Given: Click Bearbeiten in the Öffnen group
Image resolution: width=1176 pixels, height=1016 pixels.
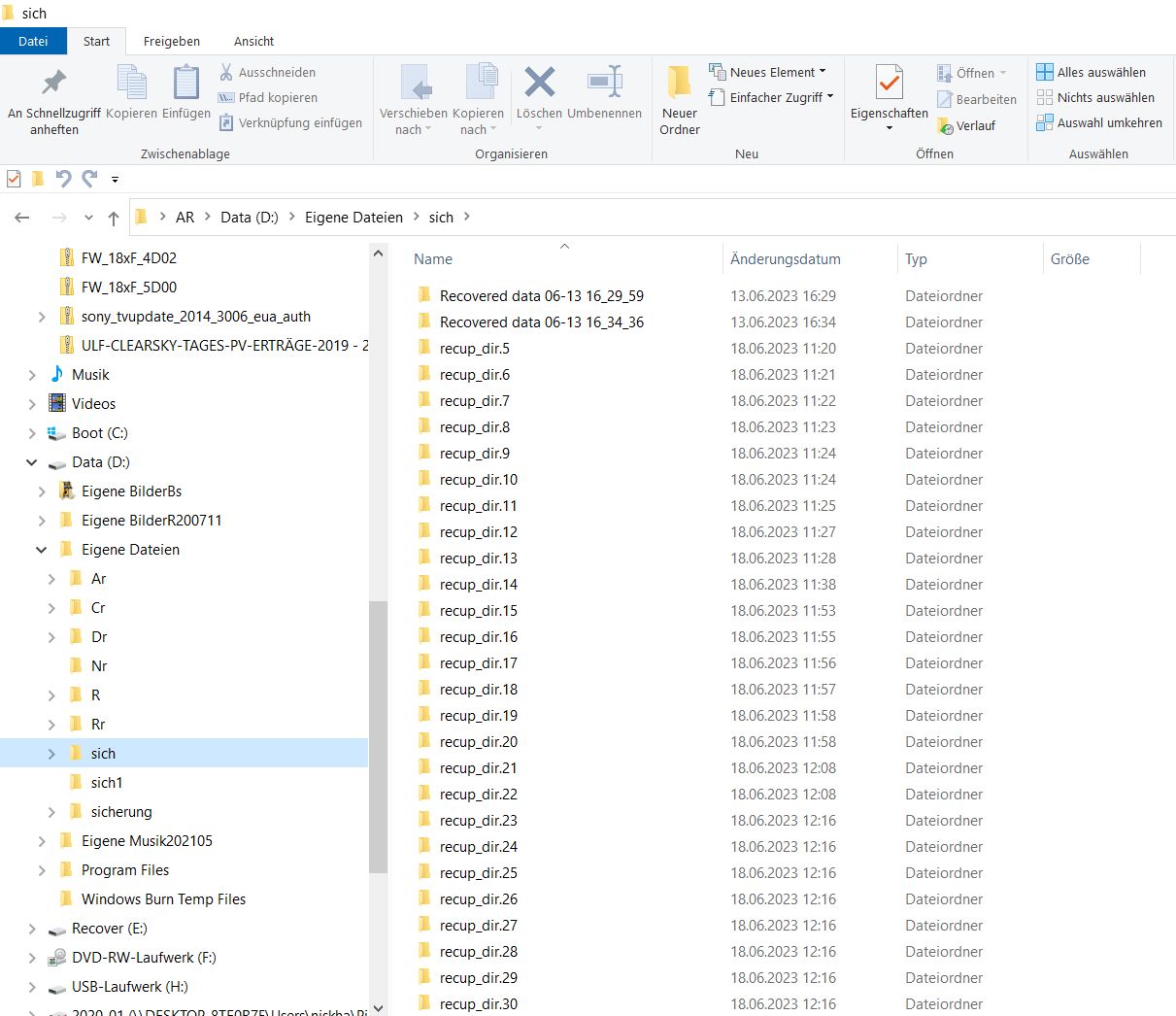Looking at the screenshot, I should pos(977,99).
